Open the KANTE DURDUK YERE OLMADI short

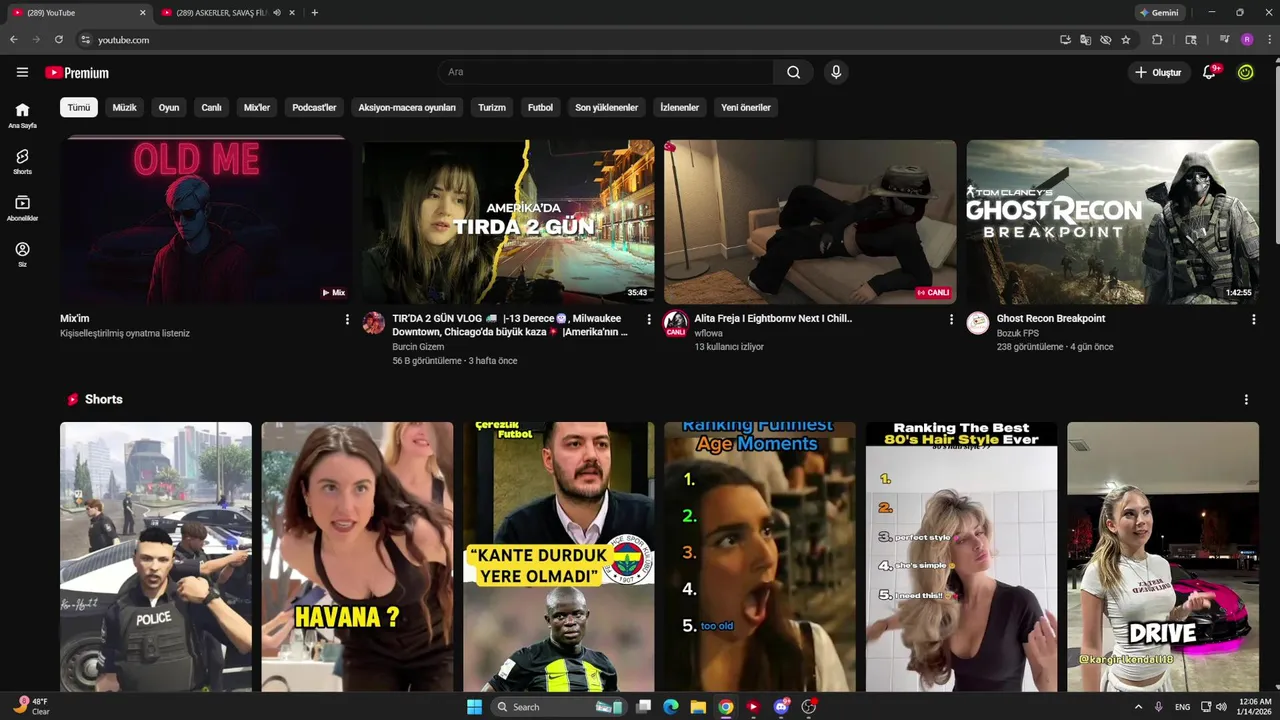559,556
